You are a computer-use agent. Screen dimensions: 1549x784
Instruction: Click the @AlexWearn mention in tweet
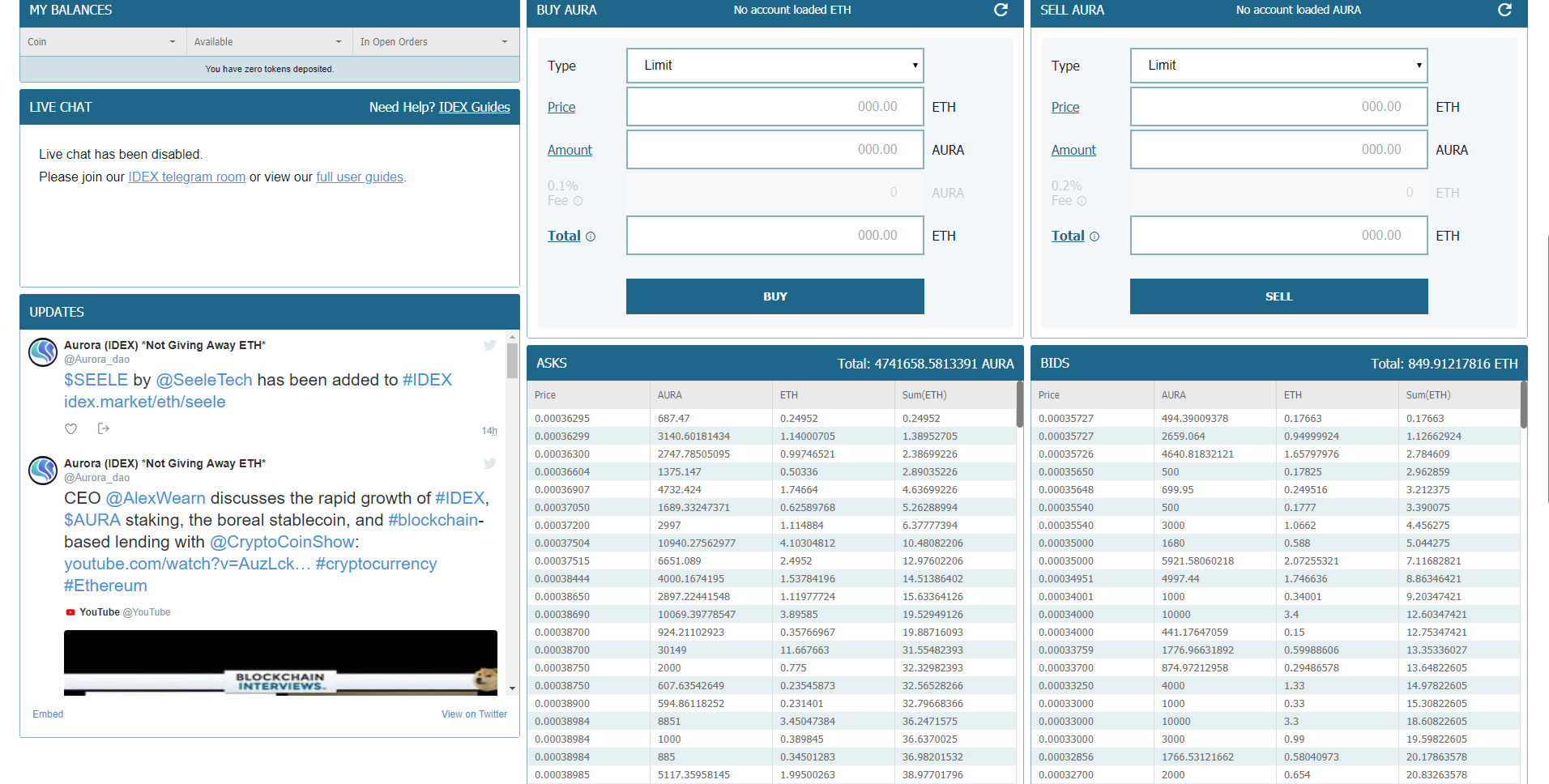coord(156,498)
